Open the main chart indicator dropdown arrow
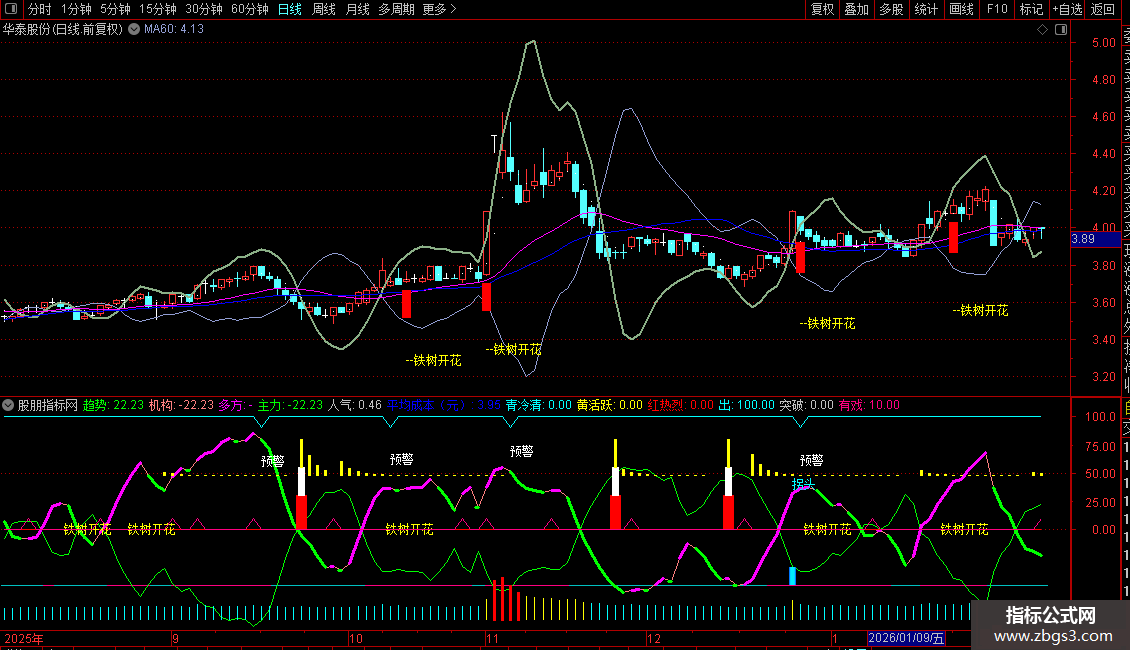 coord(134,30)
